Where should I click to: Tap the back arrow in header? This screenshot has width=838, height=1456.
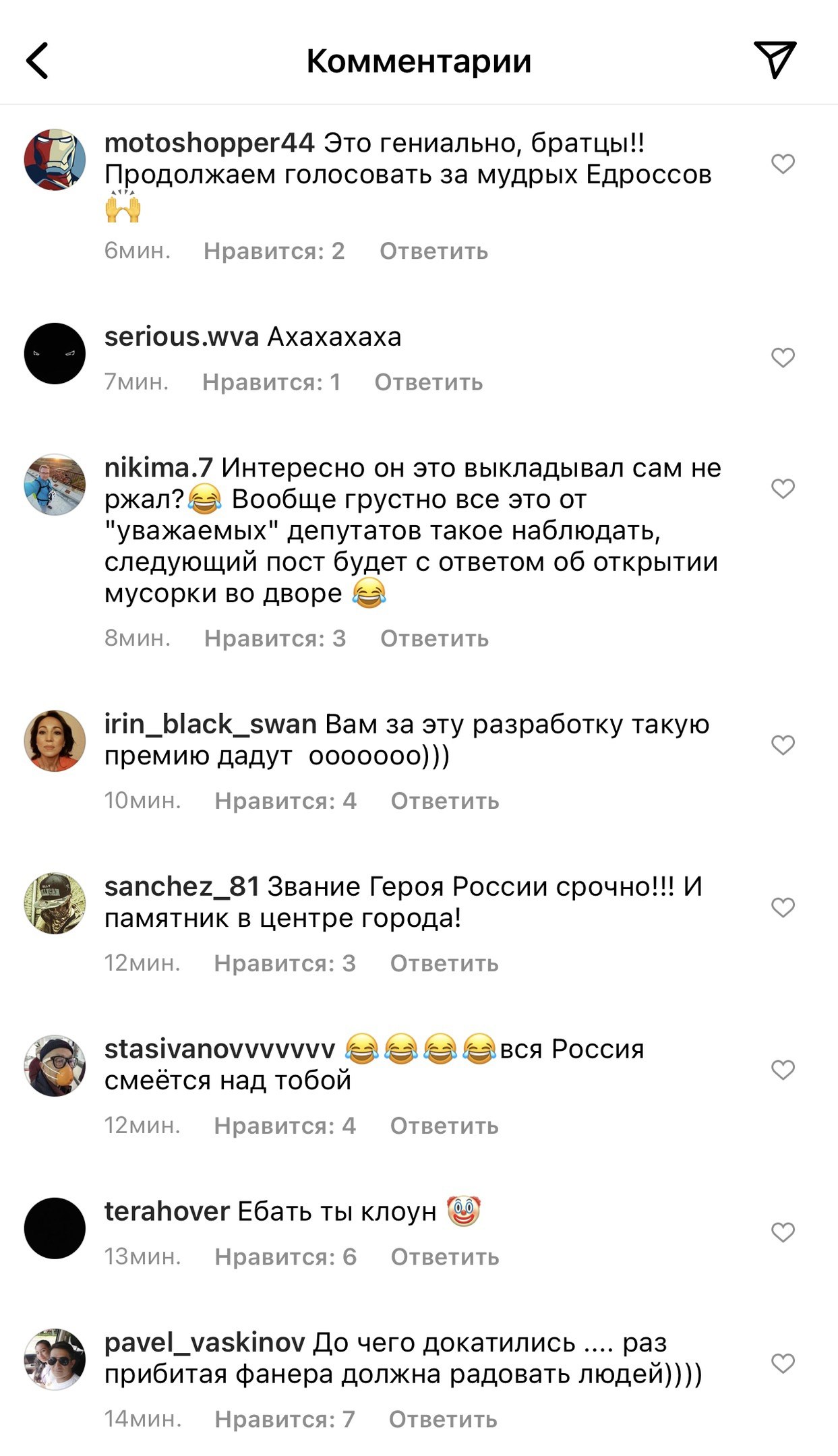(x=38, y=61)
